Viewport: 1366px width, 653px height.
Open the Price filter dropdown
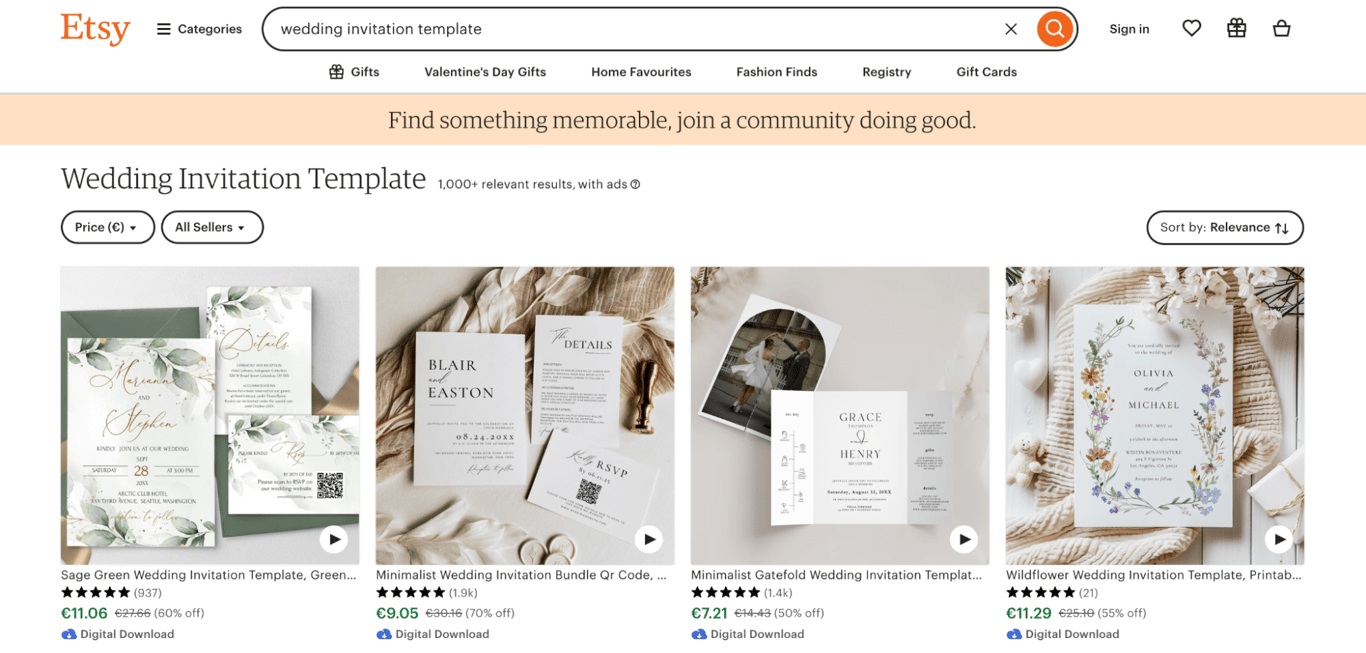(x=107, y=227)
